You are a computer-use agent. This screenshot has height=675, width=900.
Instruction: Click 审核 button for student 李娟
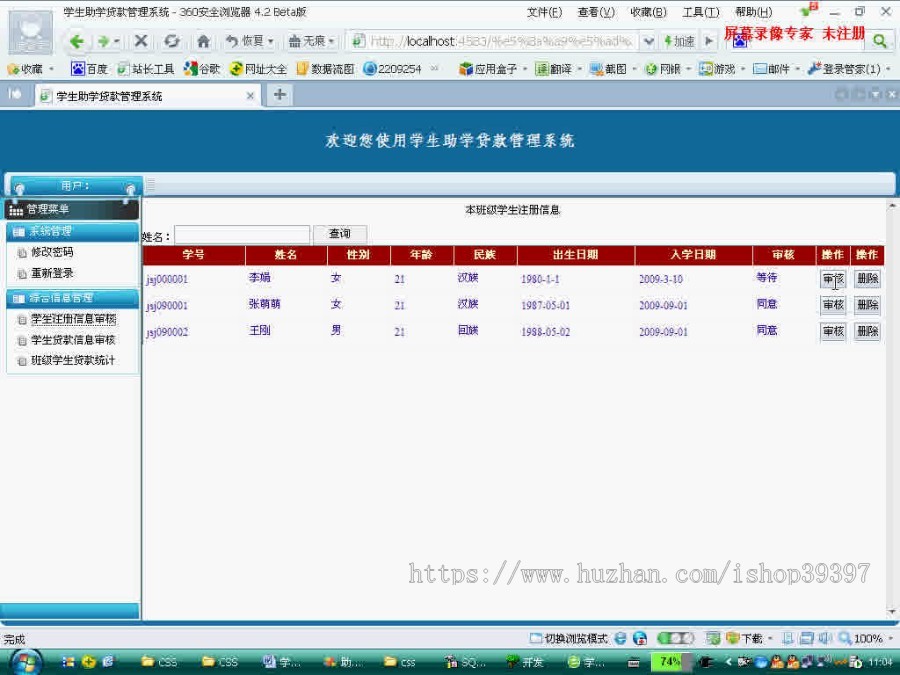click(x=833, y=279)
